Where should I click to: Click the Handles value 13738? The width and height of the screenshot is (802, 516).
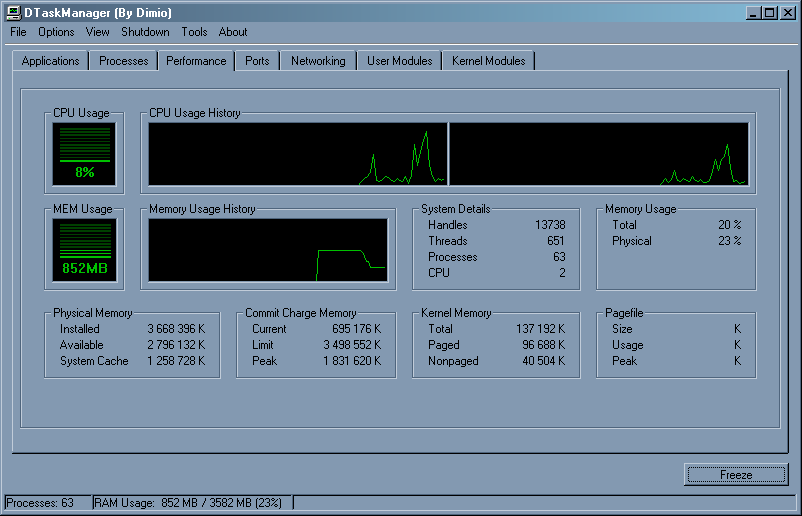[550, 225]
